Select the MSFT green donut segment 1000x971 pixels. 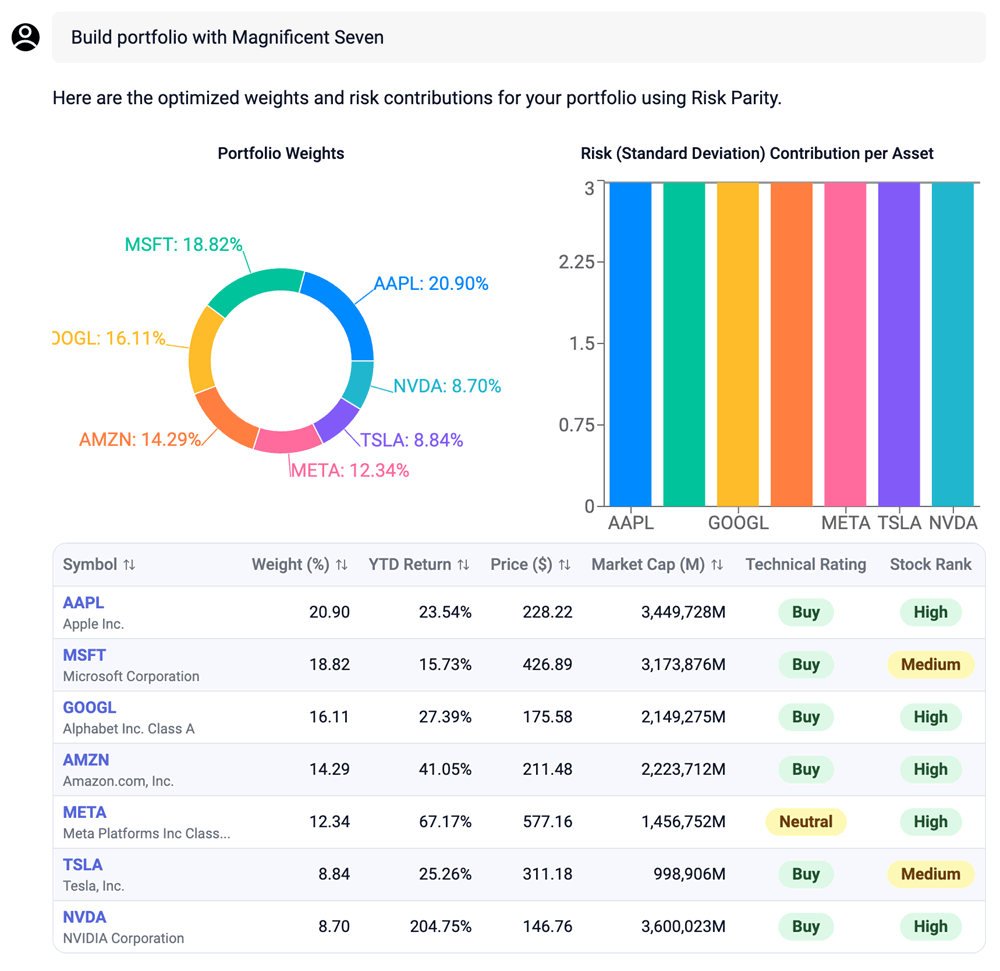[256, 287]
